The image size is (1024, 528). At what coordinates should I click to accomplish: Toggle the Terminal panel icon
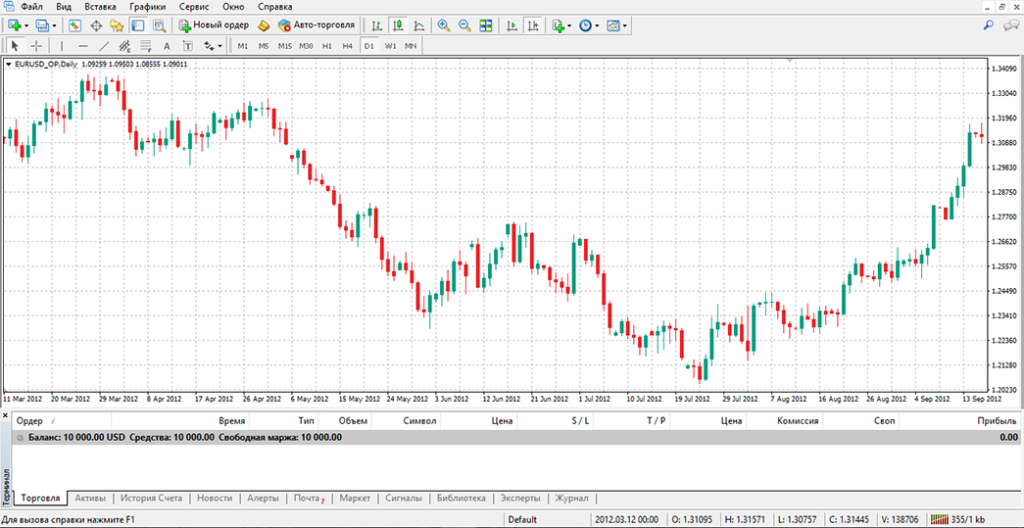(x=138, y=25)
